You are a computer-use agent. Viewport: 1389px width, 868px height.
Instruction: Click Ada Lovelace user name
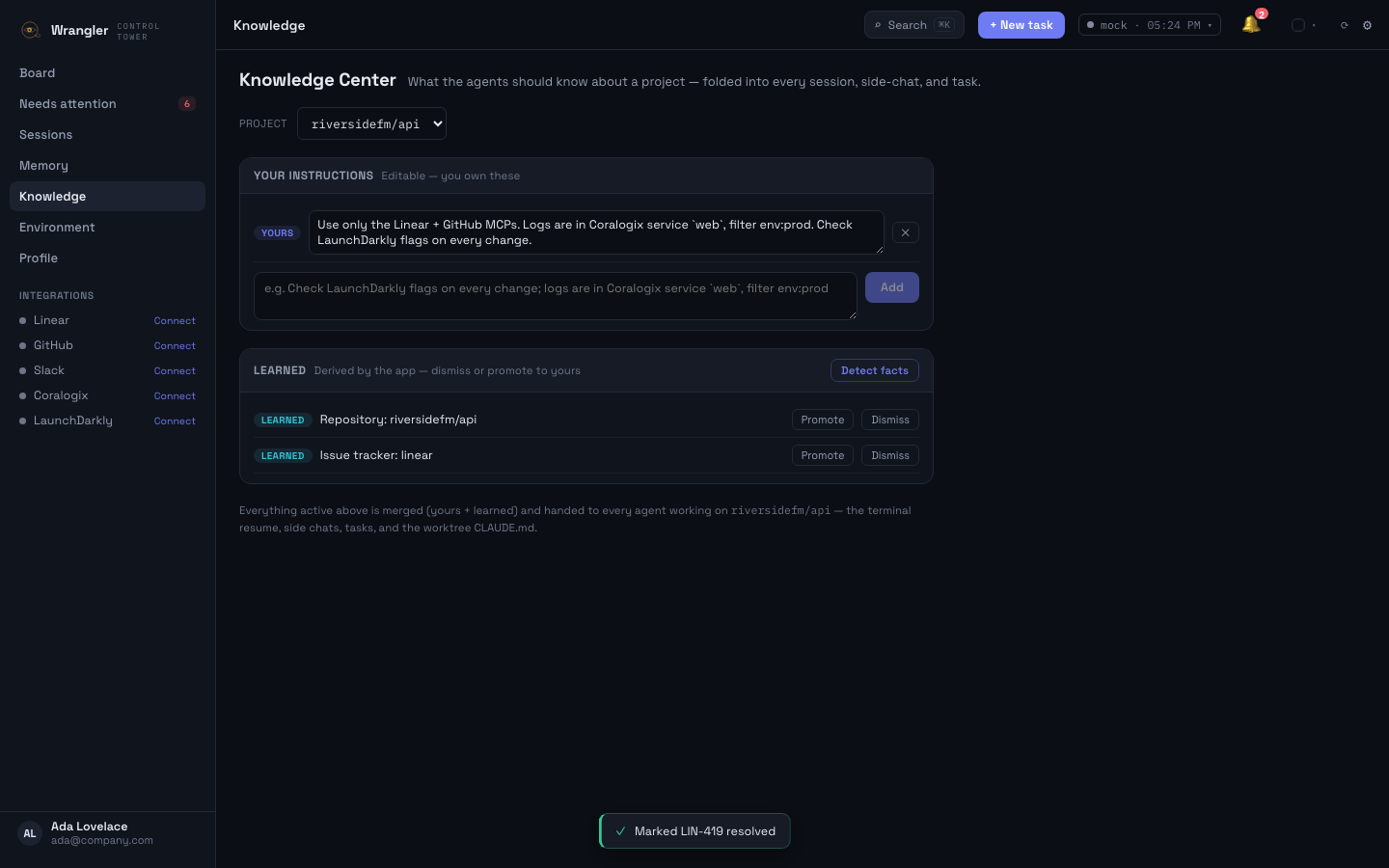click(89, 827)
